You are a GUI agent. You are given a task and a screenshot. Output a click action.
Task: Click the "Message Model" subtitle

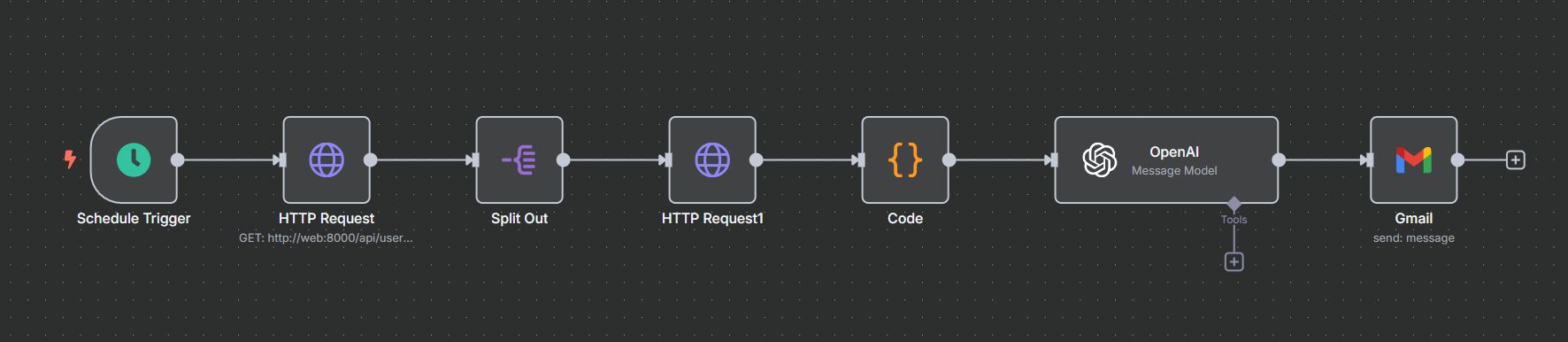[x=1174, y=171]
